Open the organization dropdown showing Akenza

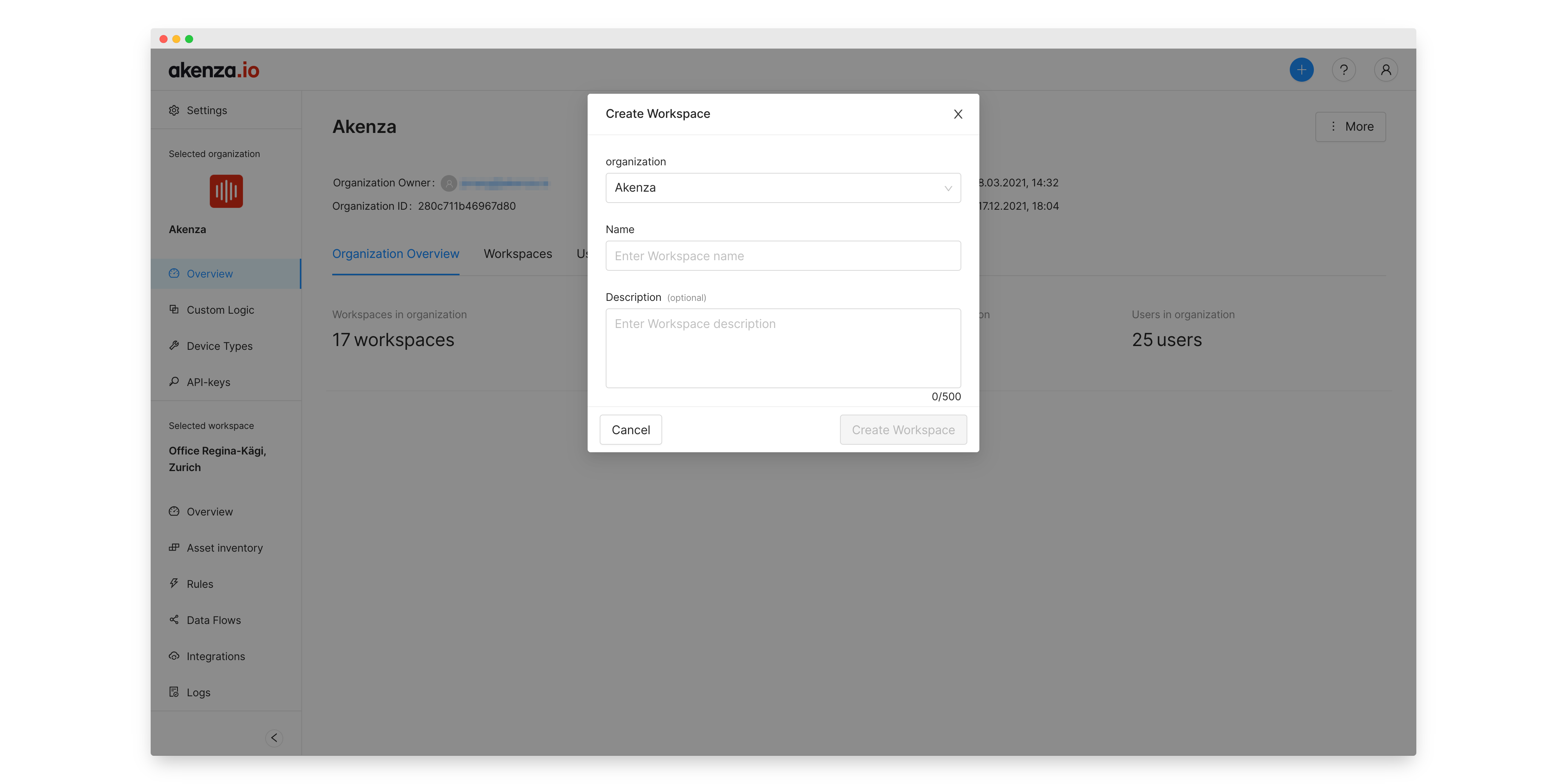pos(783,188)
